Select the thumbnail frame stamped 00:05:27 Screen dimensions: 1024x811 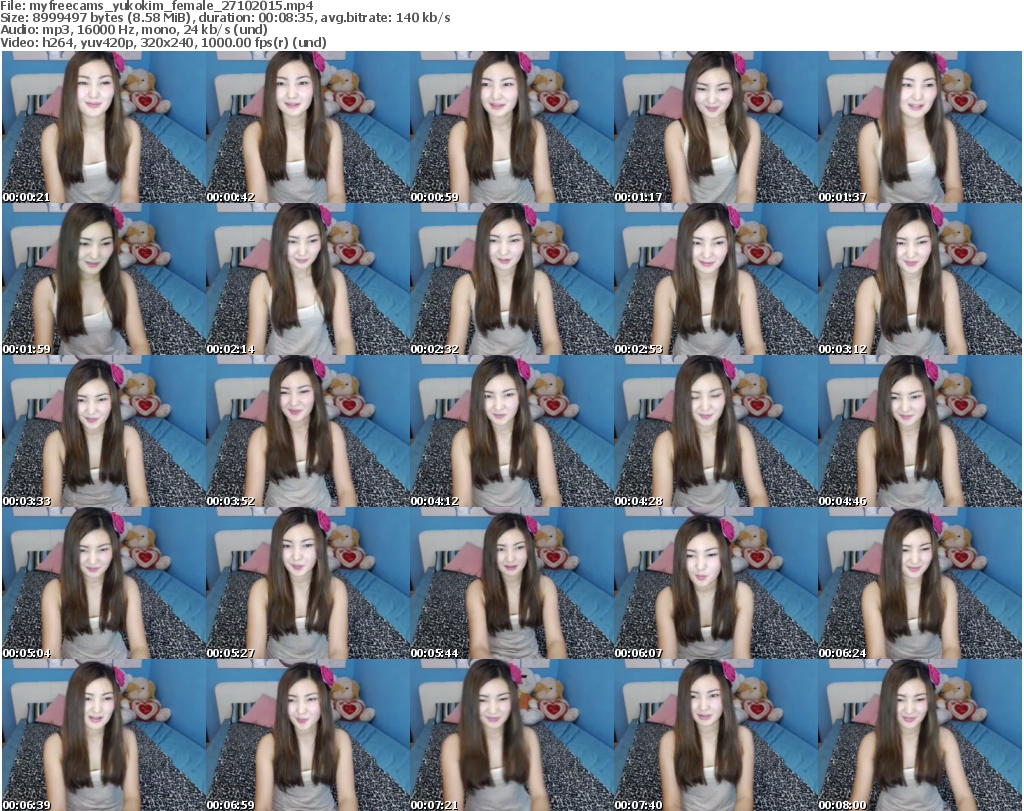pyautogui.click(x=308, y=583)
